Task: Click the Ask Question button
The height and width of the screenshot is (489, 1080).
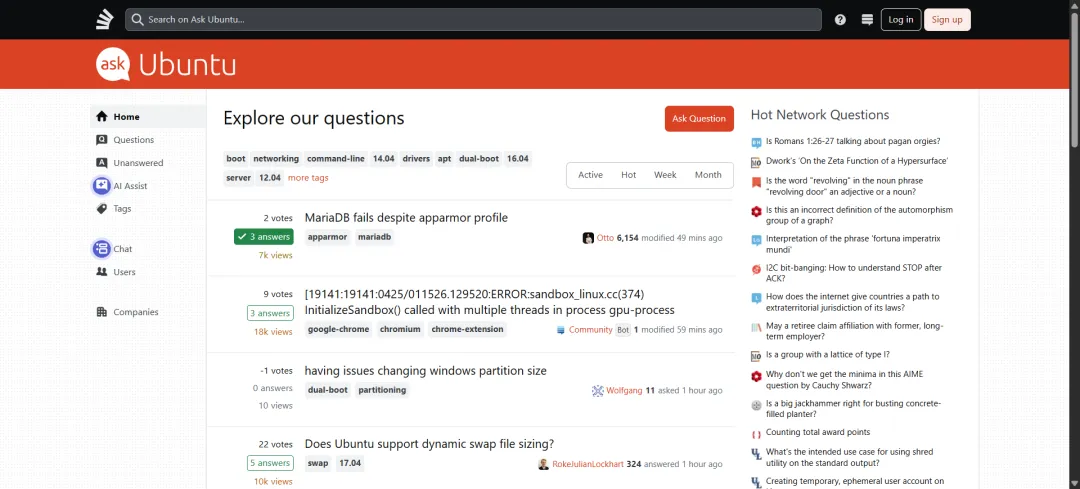Action: 699,118
